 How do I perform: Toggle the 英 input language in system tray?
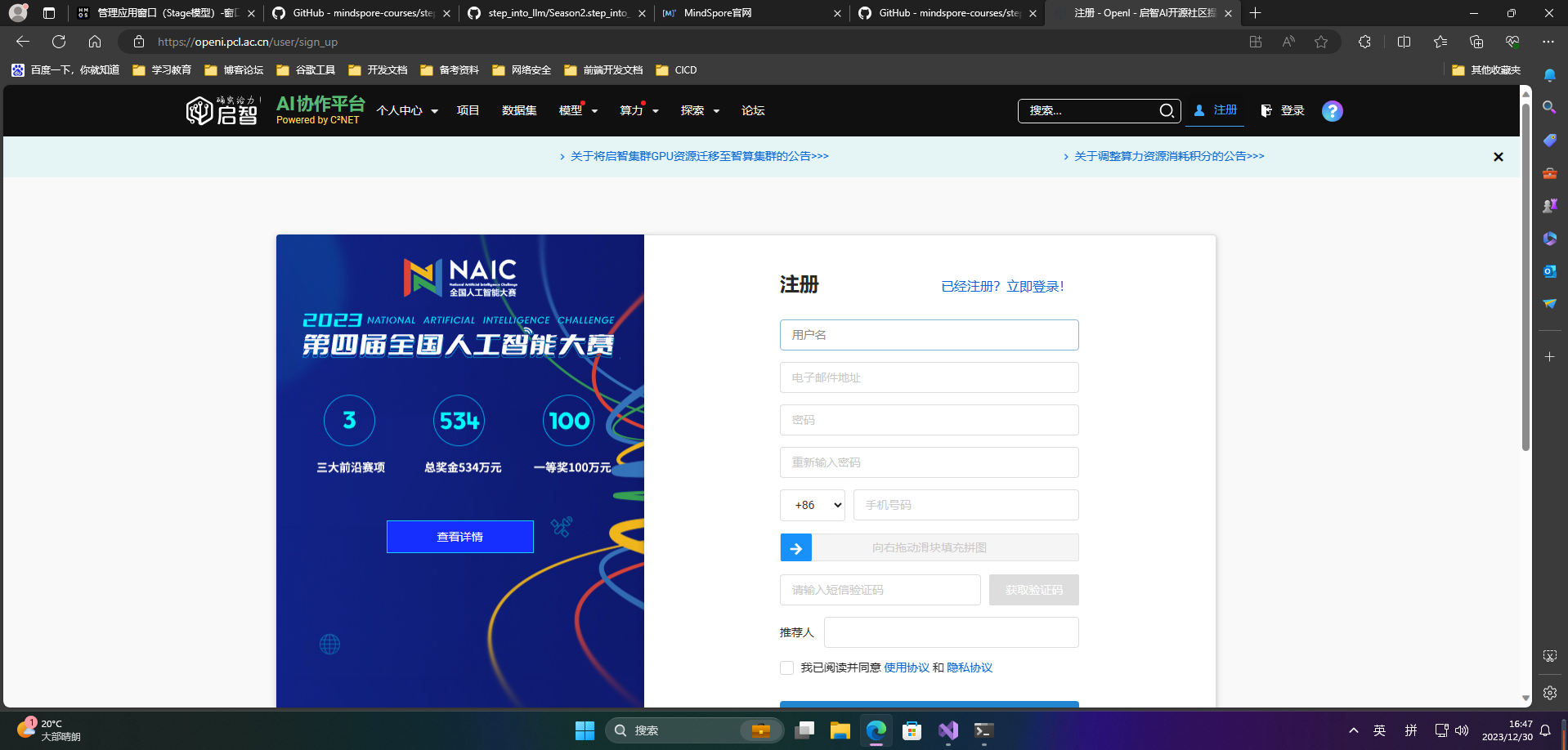pyautogui.click(x=1378, y=730)
